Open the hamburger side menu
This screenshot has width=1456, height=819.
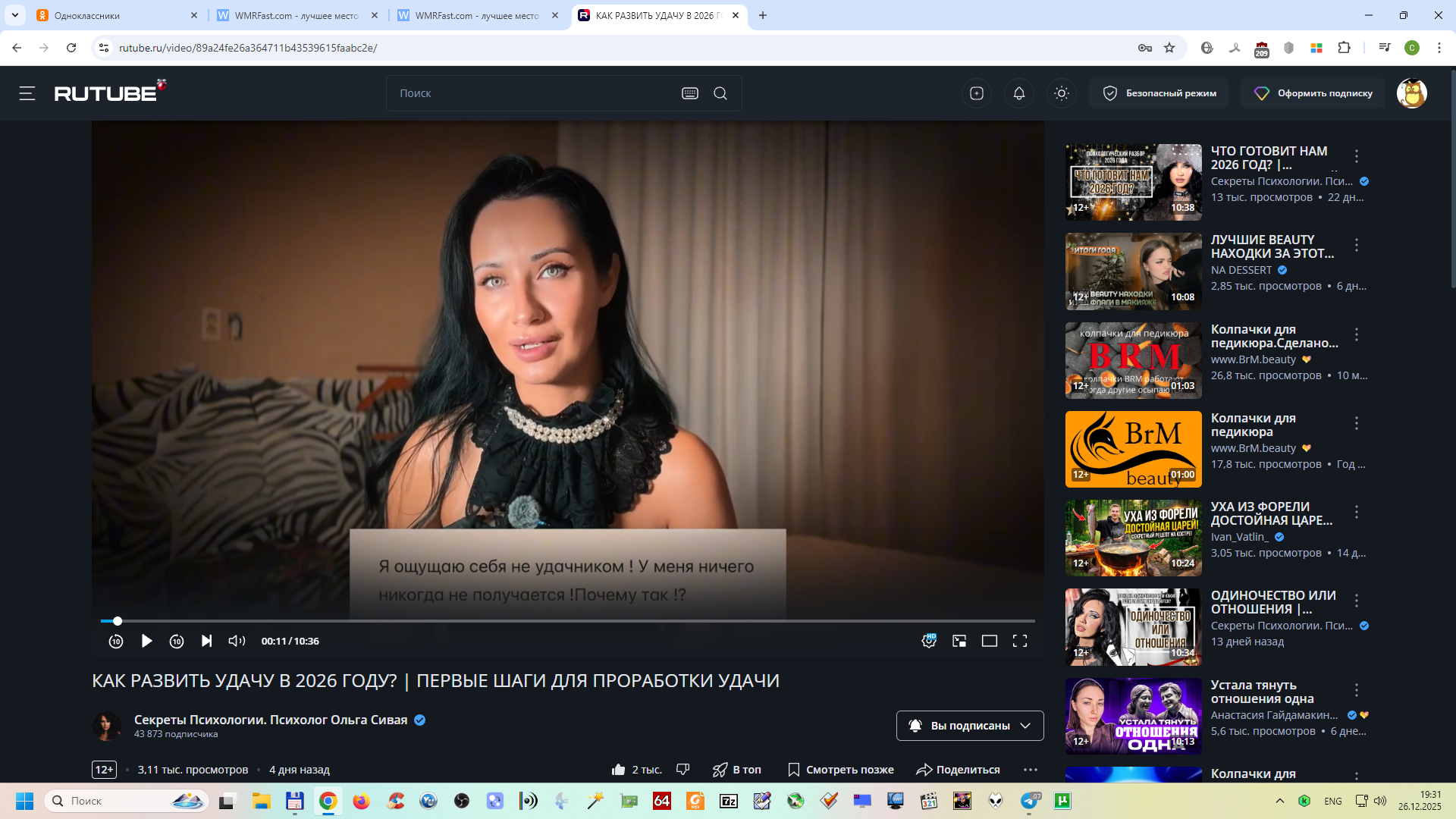coord(27,93)
